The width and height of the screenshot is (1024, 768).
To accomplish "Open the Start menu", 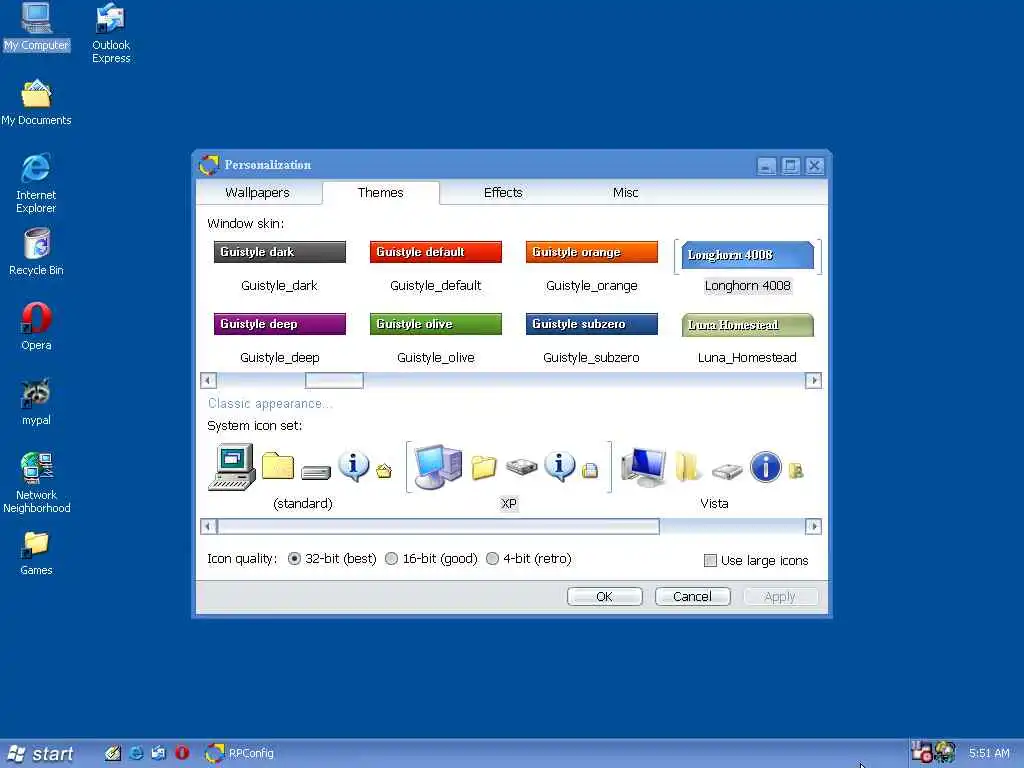I will click(x=40, y=754).
